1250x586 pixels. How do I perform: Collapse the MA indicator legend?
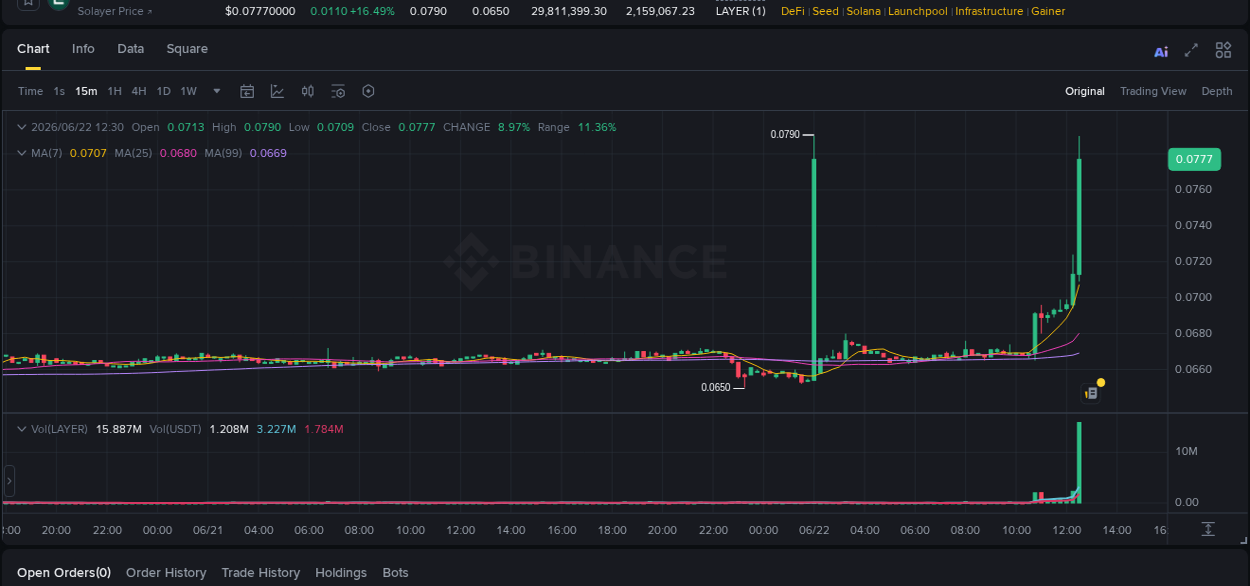point(22,153)
